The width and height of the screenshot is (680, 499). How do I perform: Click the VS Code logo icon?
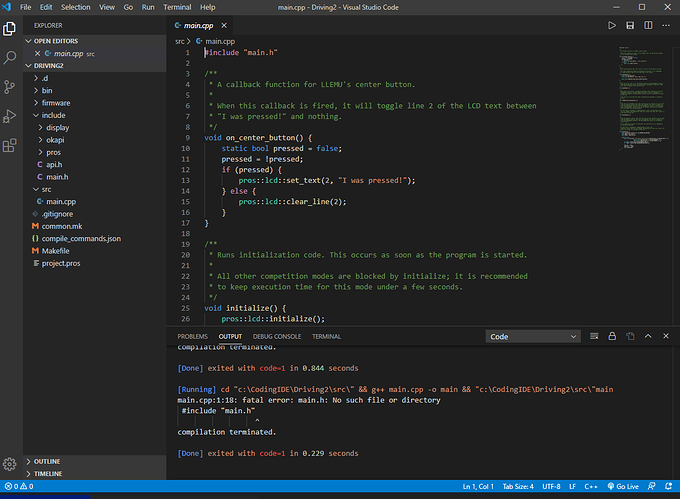pyautogui.click(x=7, y=7)
